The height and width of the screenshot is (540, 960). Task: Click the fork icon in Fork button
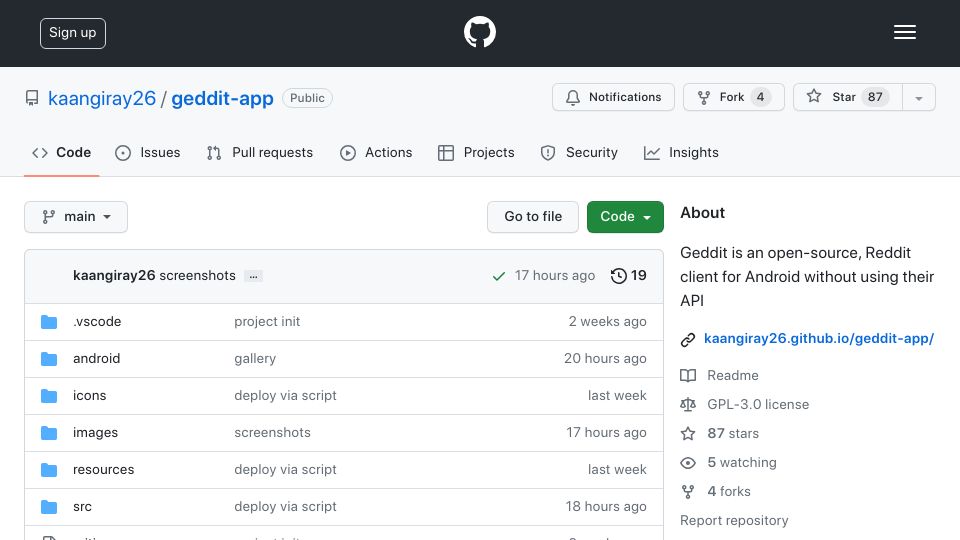click(704, 97)
